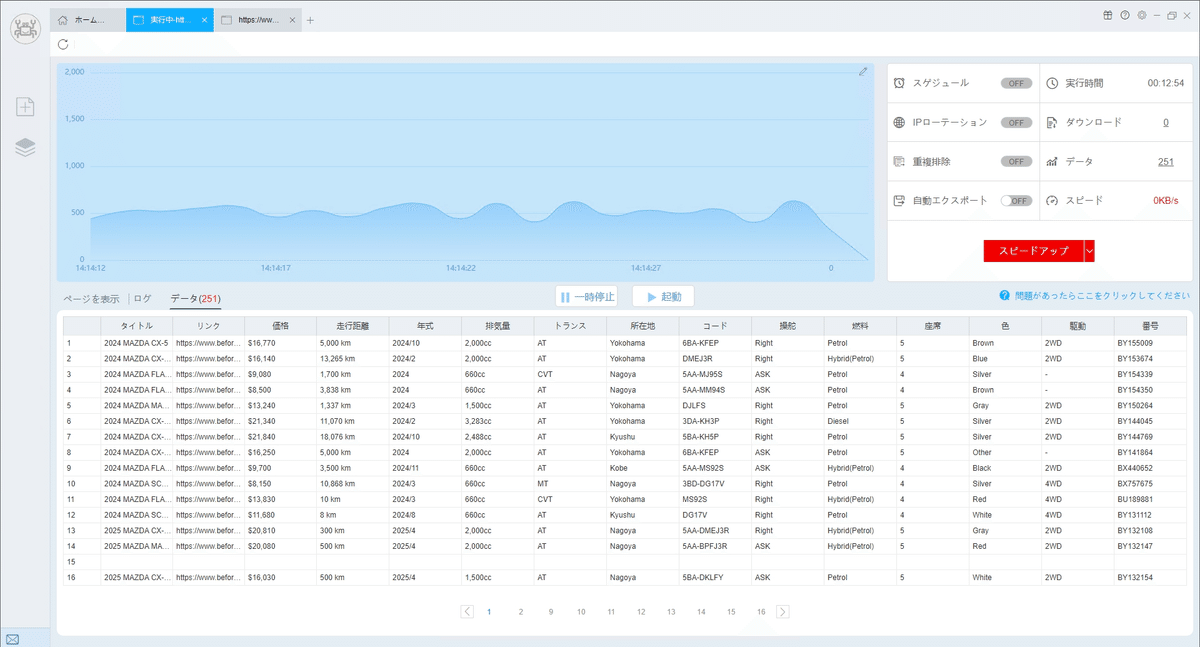Click the refresh reload icon
Viewport: 1200px width, 647px height.
click(64, 44)
